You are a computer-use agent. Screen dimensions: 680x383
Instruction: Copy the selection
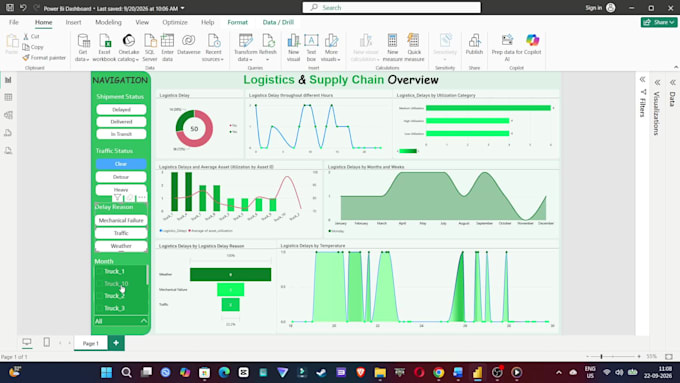pyautogui.click(x=33, y=47)
